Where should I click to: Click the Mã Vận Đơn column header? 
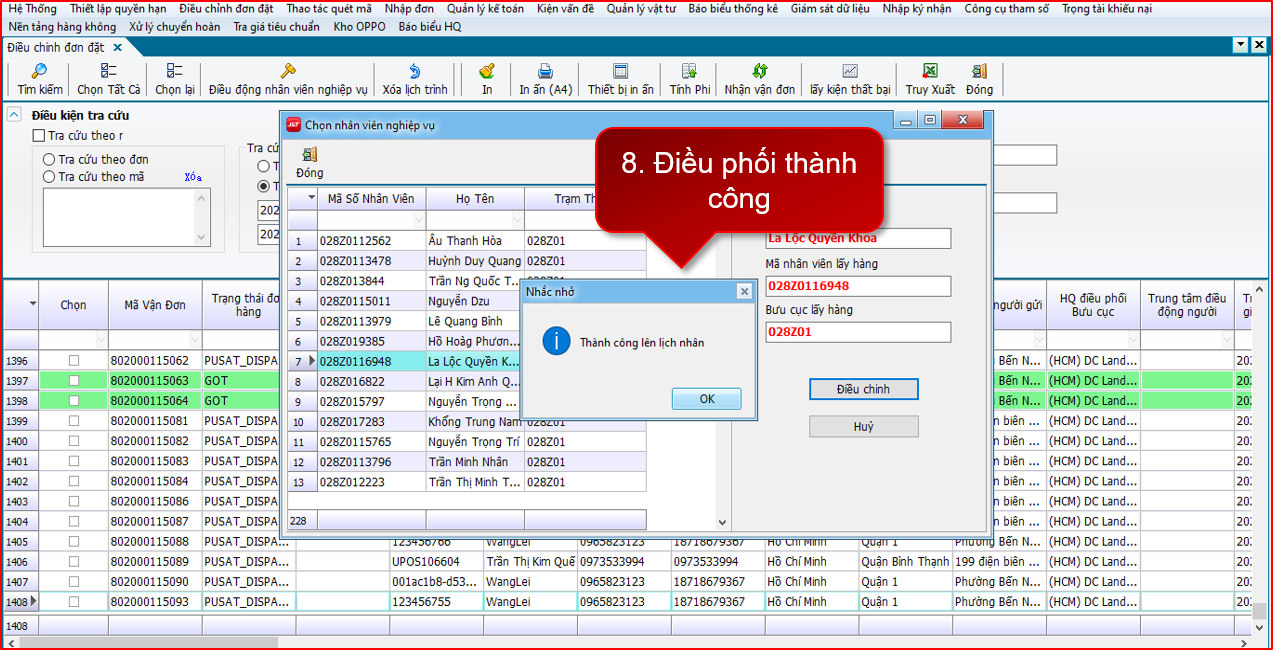(155, 305)
